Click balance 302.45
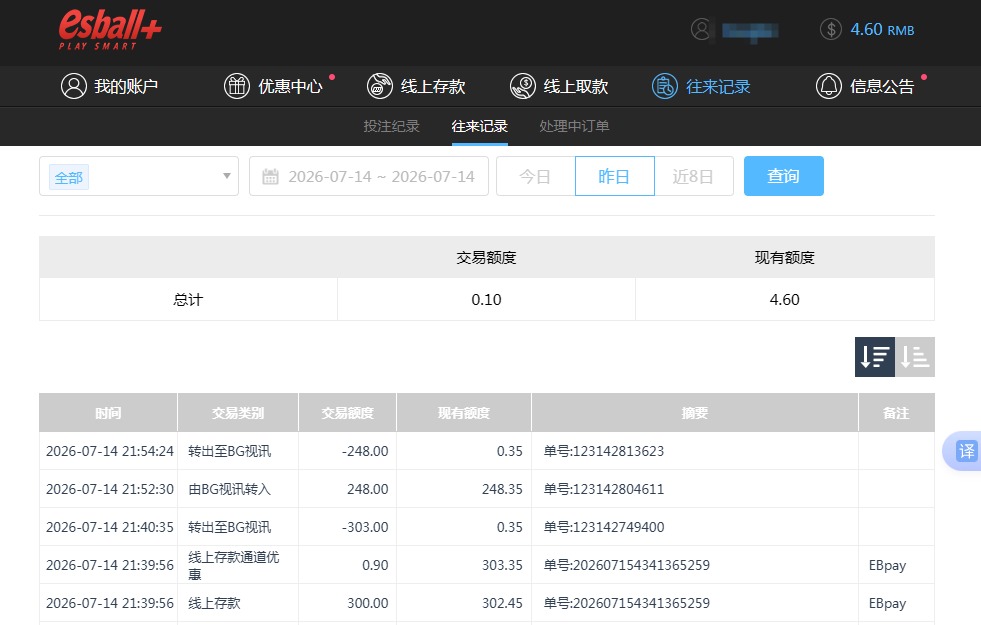 (502, 603)
